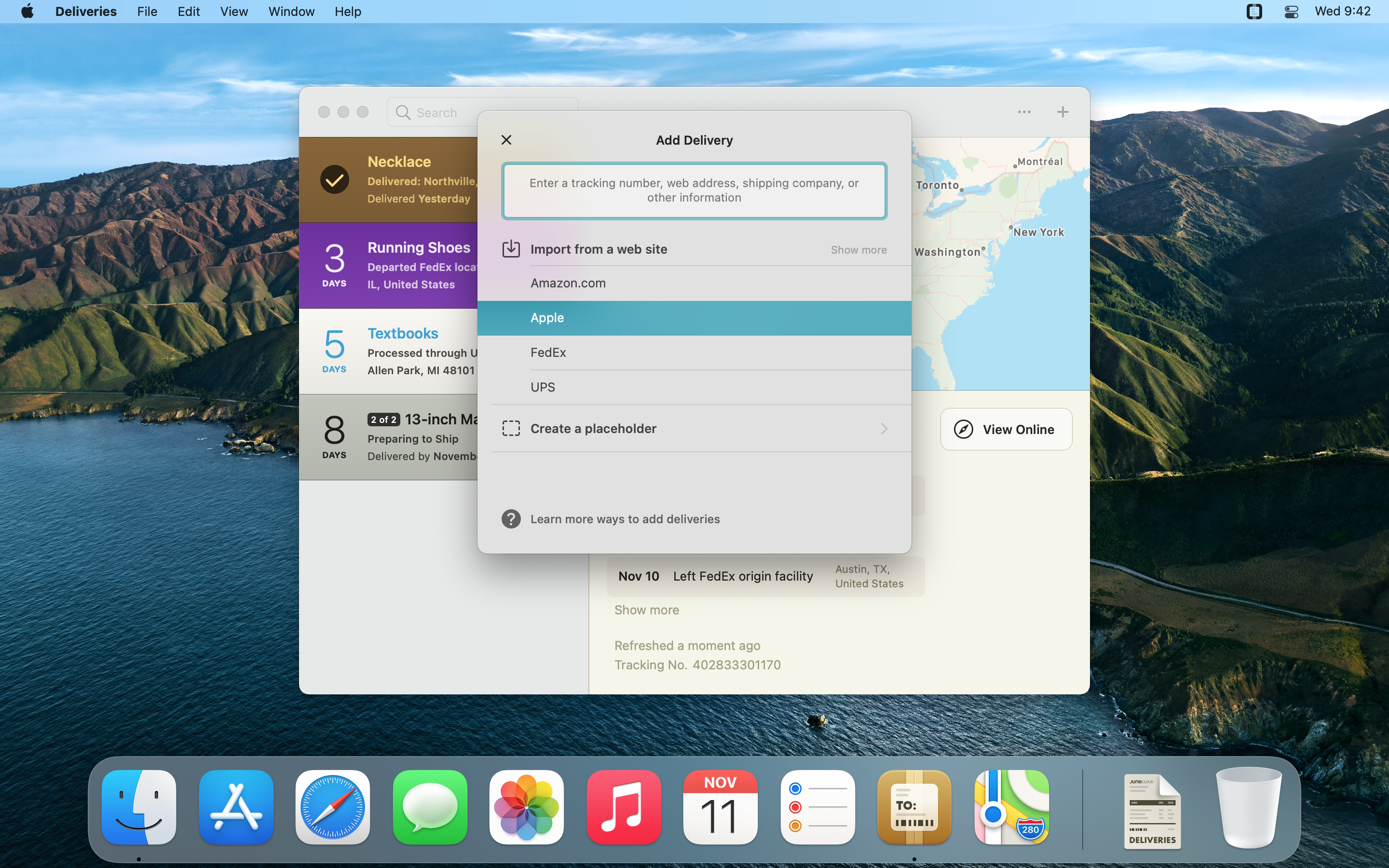
Task: Open the Deliveries app menu
Action: click(85, 12)
